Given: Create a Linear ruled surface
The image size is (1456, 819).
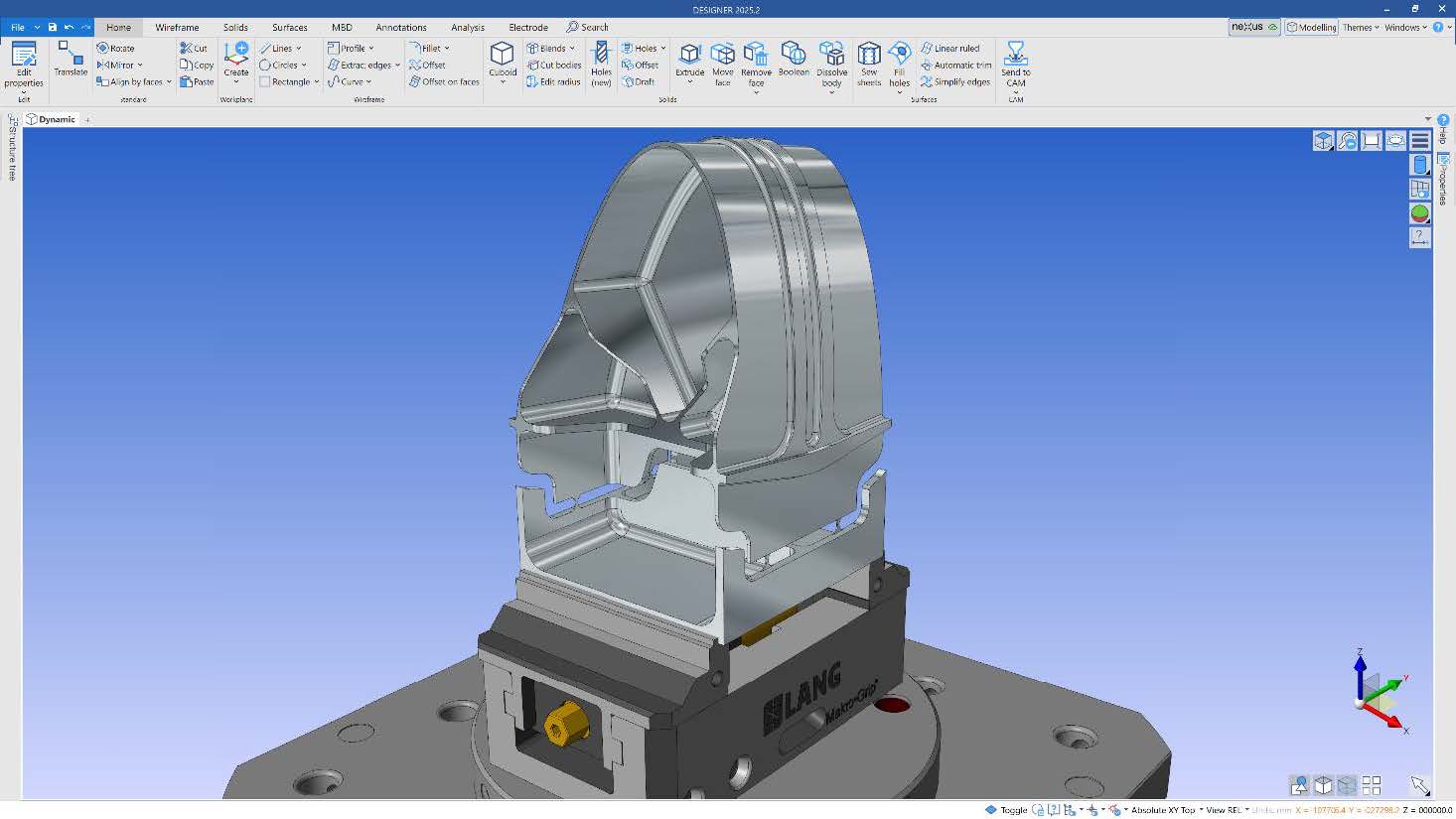Looking at the screenshot, I should pyautogui.click(x=949, y=48).
